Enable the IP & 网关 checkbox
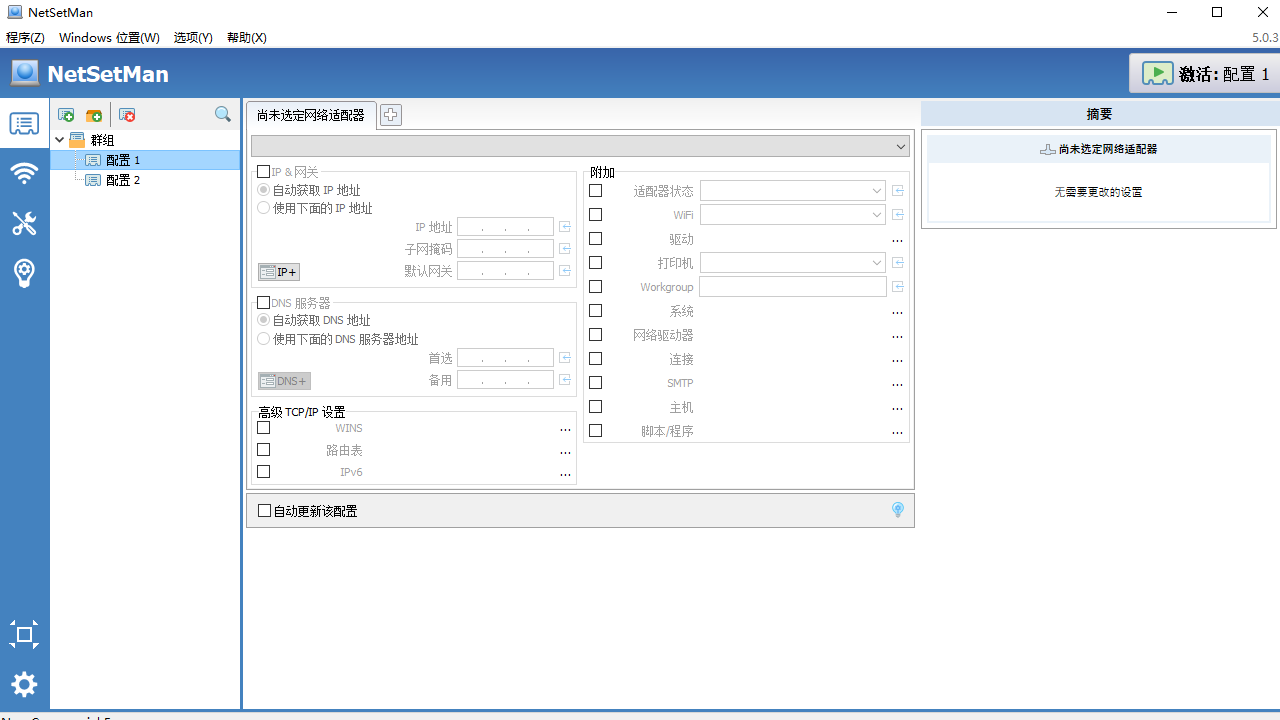The image size is (1280, 720). [x=264, y=171]
